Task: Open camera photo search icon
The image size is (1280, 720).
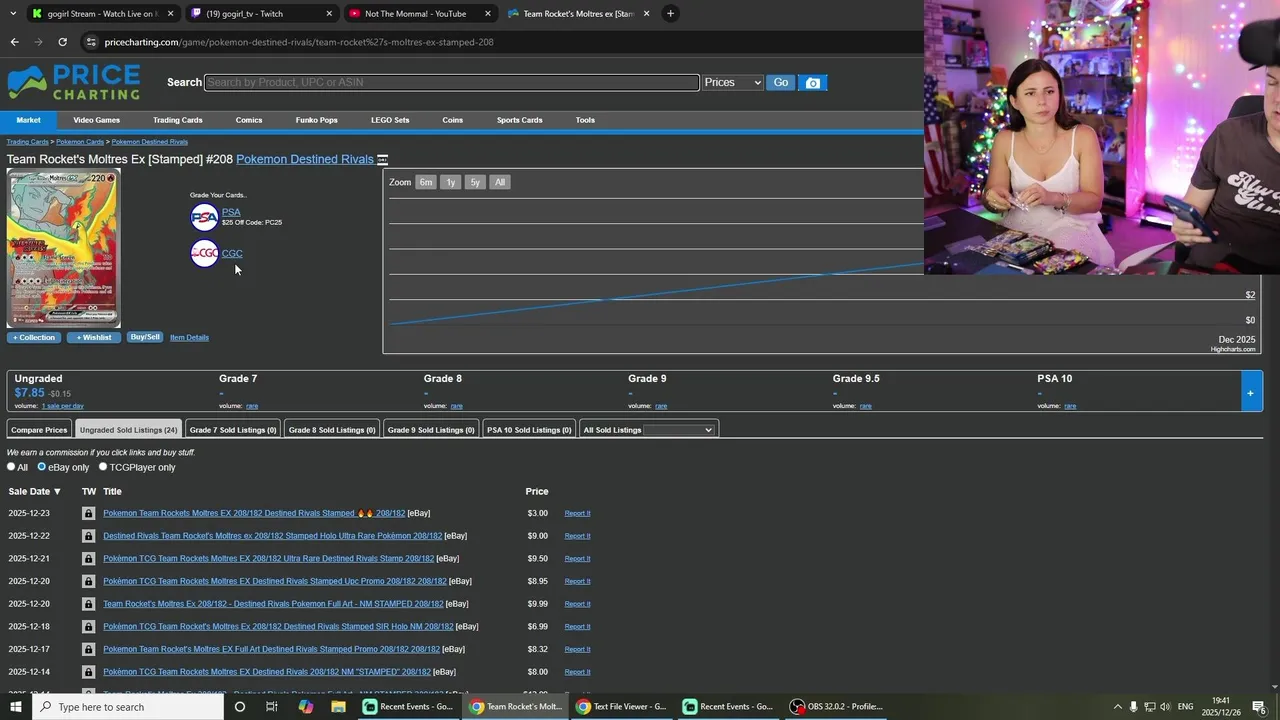Action: pos(813,83)
